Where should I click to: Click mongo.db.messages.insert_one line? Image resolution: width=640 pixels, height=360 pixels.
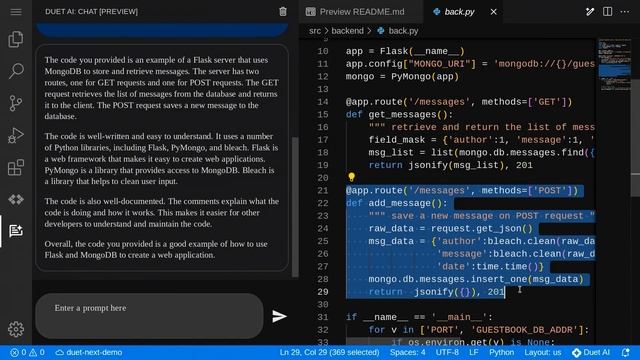click(x=476, y=279)
